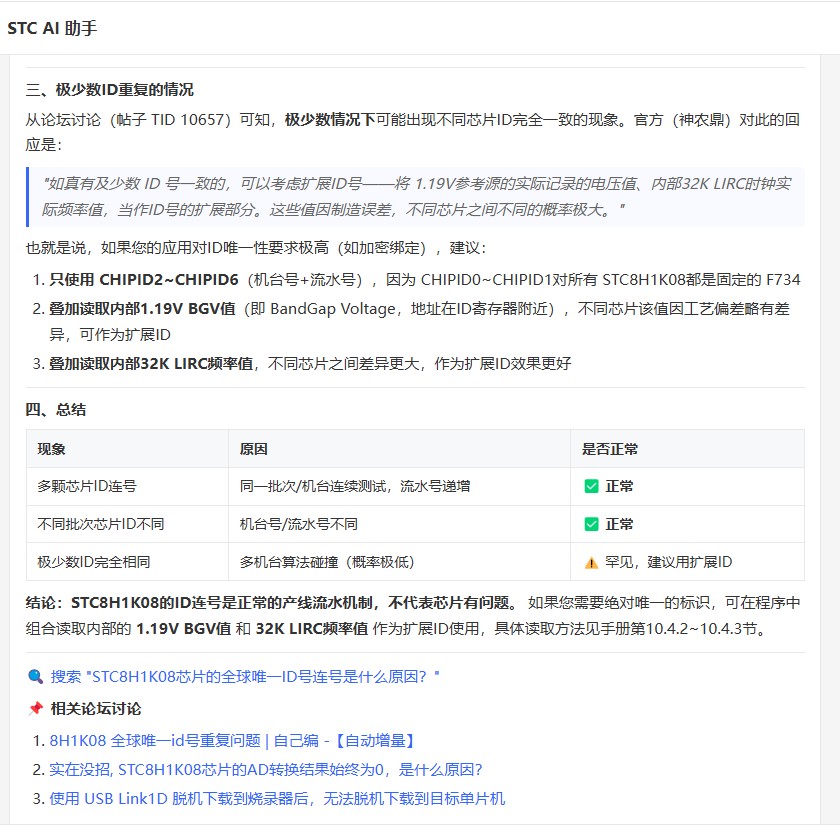Click bold text 叠加读取内部32K LIRC频率值
Image resolution: width=840 pixels, height=833 pixels.
(x=151, y=364)
